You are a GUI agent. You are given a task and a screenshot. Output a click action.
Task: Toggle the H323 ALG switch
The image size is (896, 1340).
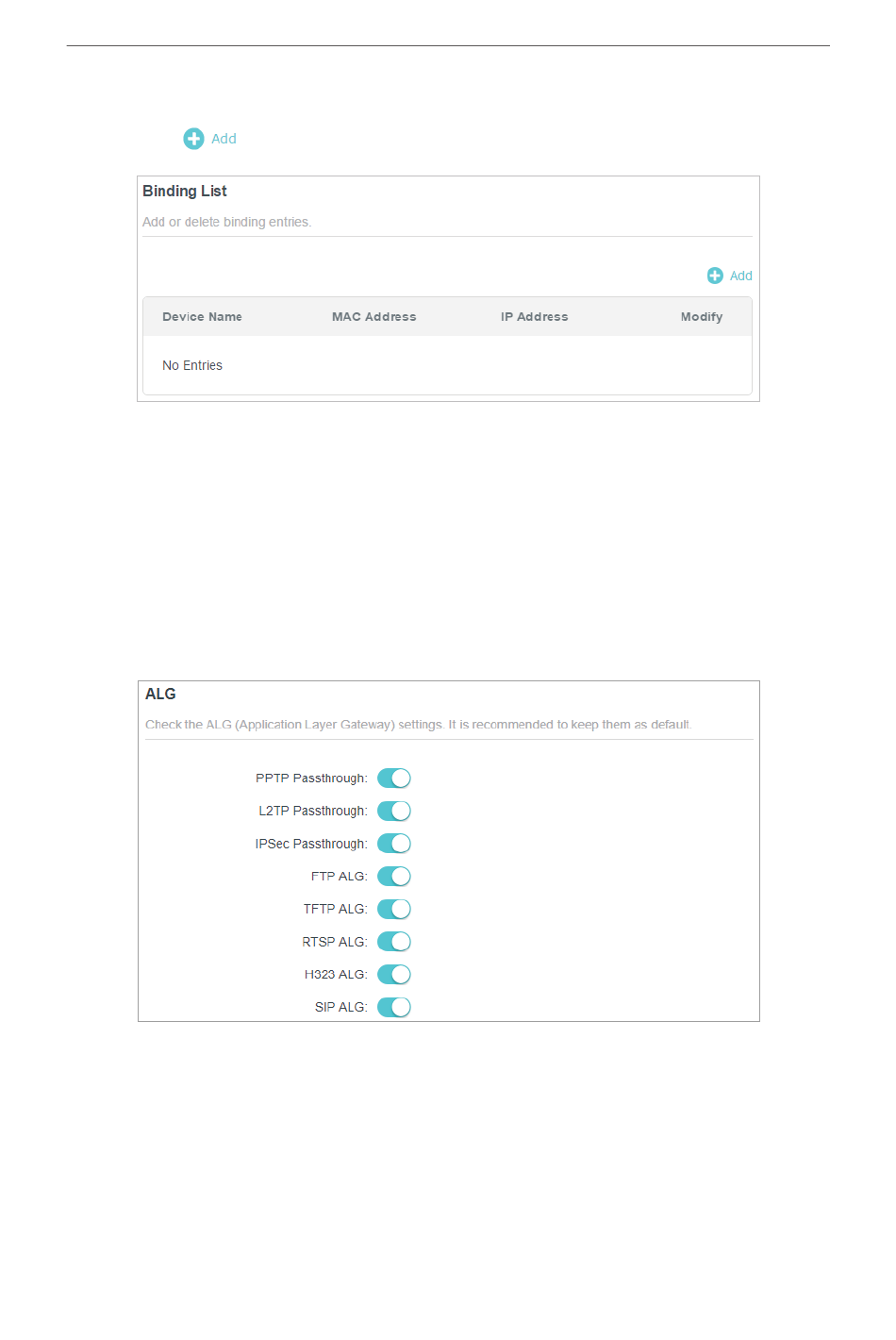tap(394, 975)
